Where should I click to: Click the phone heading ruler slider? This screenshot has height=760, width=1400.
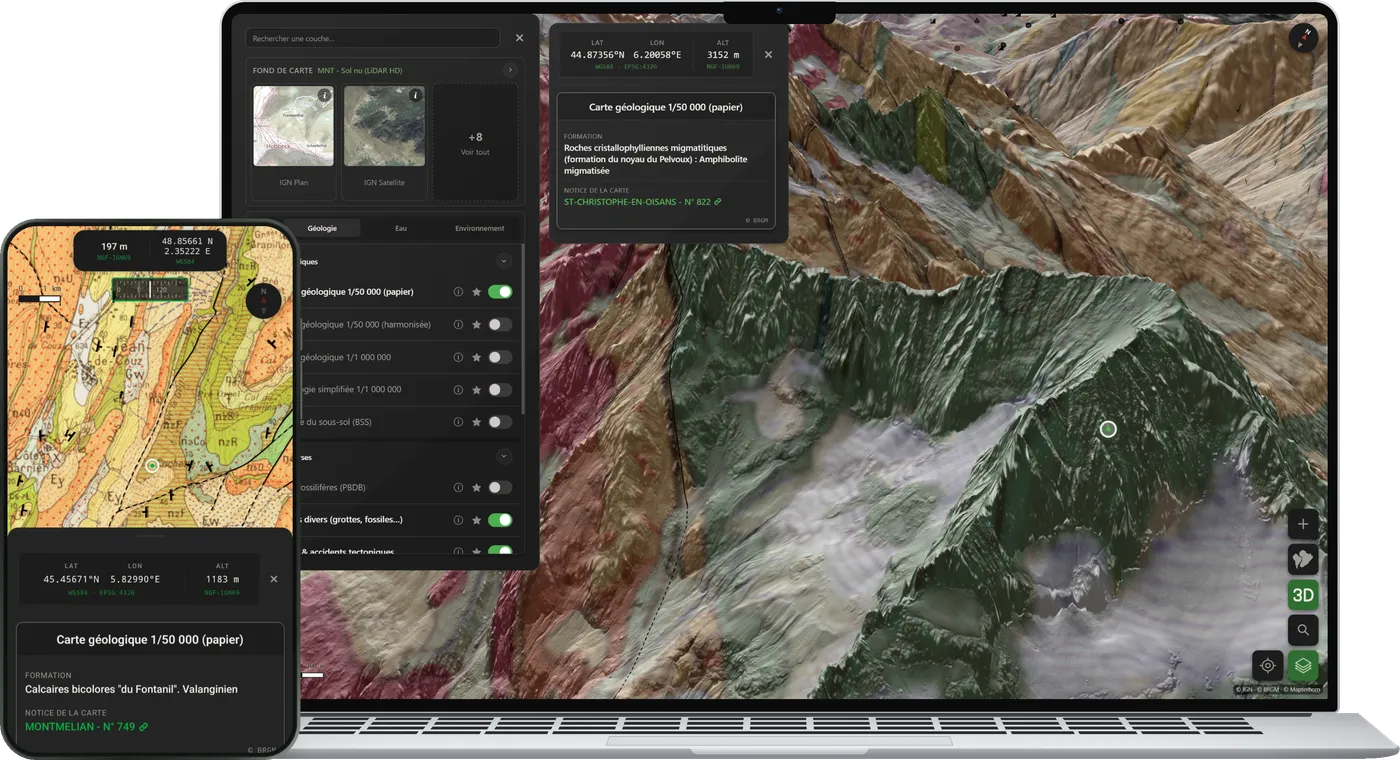pyautogui.click(x=150, y=289)
